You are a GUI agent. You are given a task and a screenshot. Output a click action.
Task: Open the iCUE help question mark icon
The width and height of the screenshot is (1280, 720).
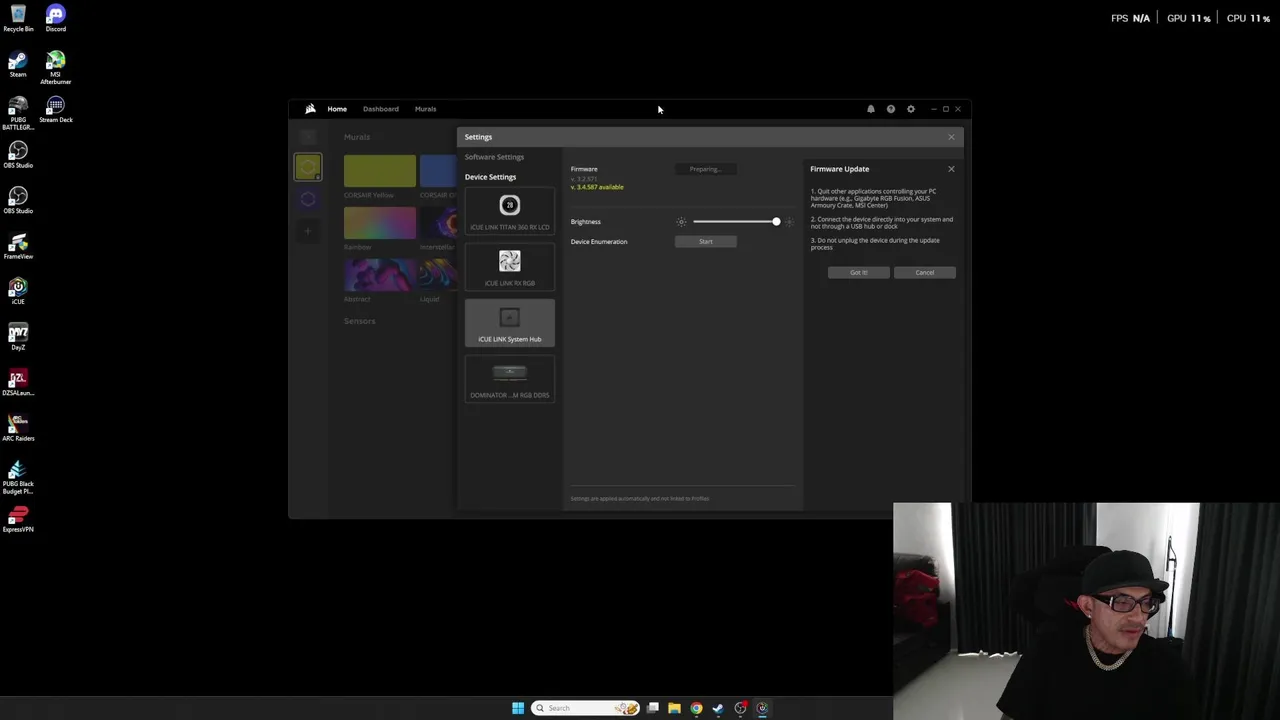(891, 109)
